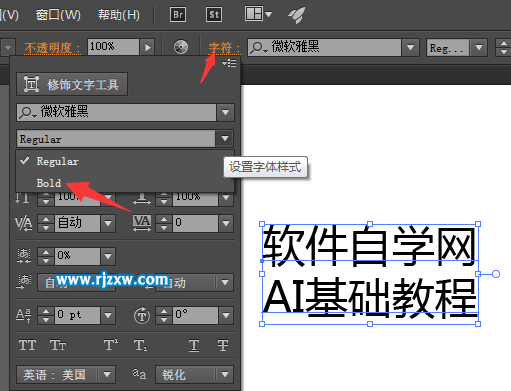
Task: Open the arrange documents layout icon
Action: (258, 14)
